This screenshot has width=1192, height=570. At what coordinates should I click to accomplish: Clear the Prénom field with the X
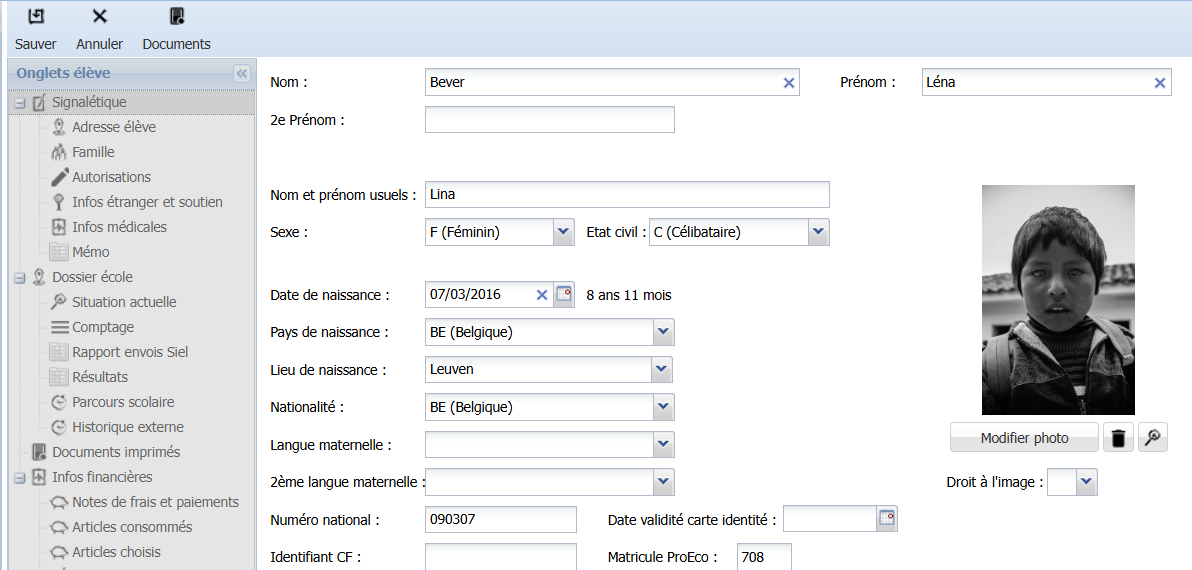coord(1160,83)
